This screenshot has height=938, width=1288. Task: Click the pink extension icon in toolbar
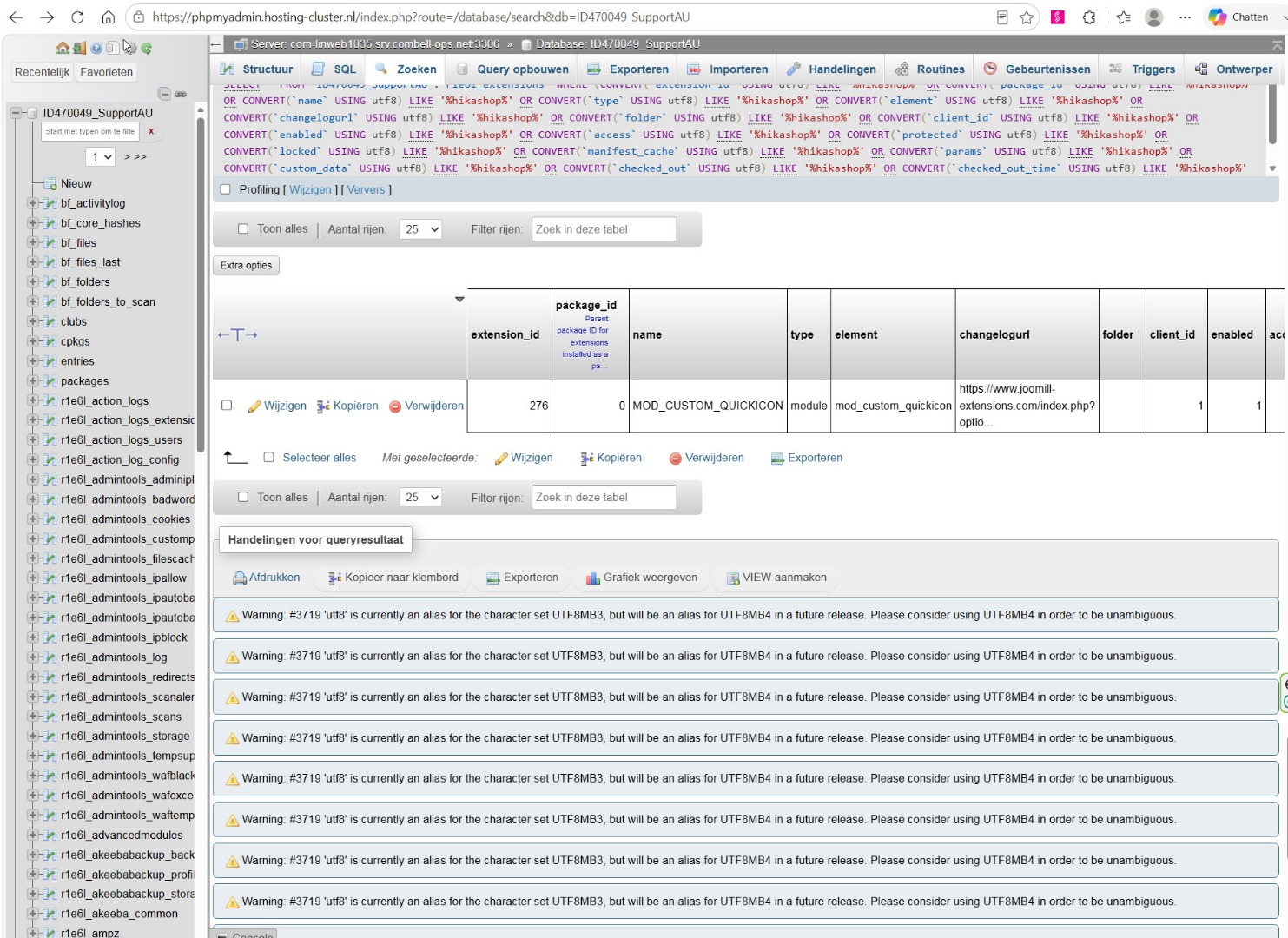(x=1058, y=17)
